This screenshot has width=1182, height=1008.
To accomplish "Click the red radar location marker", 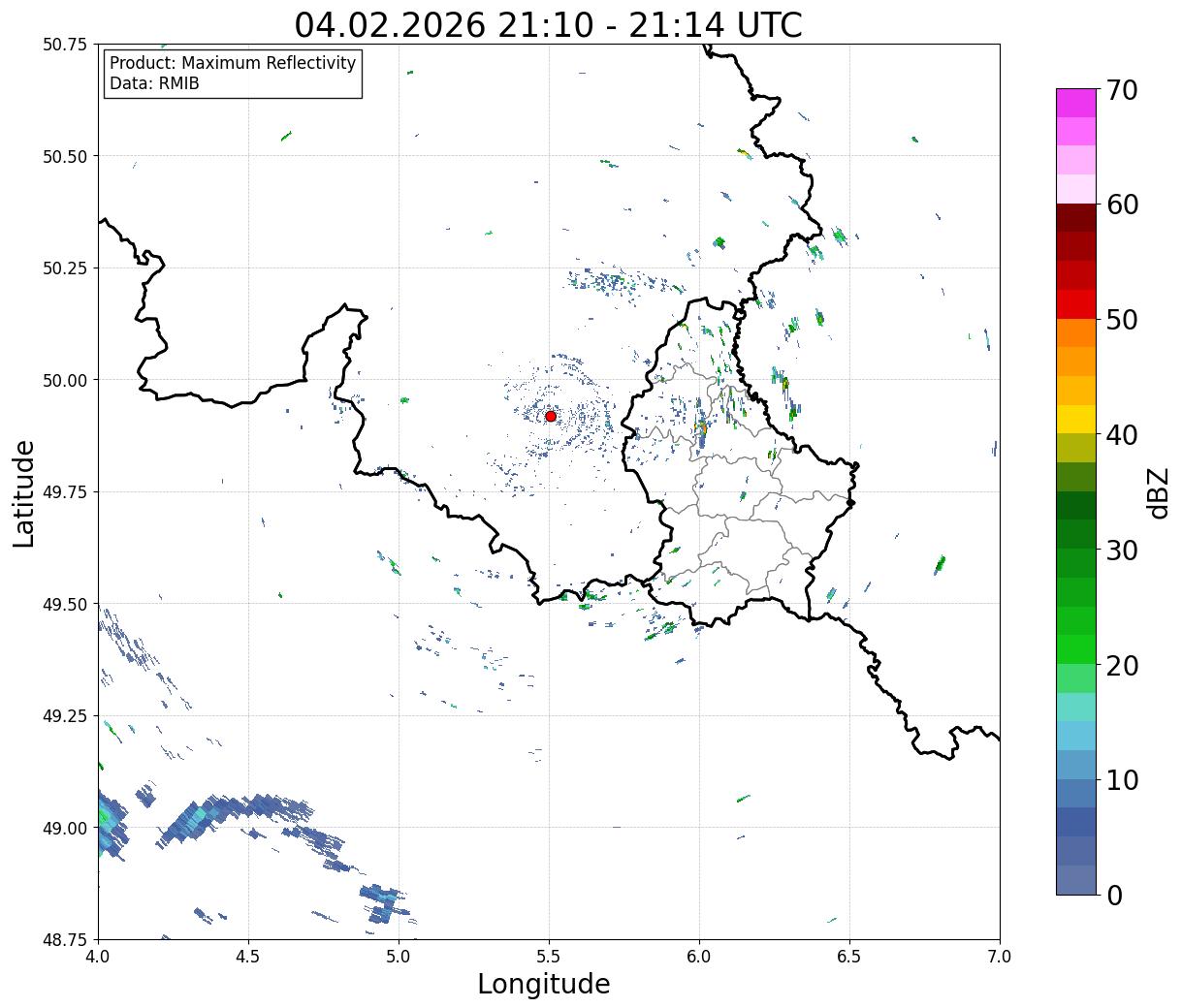I will [x=551, y=416].
